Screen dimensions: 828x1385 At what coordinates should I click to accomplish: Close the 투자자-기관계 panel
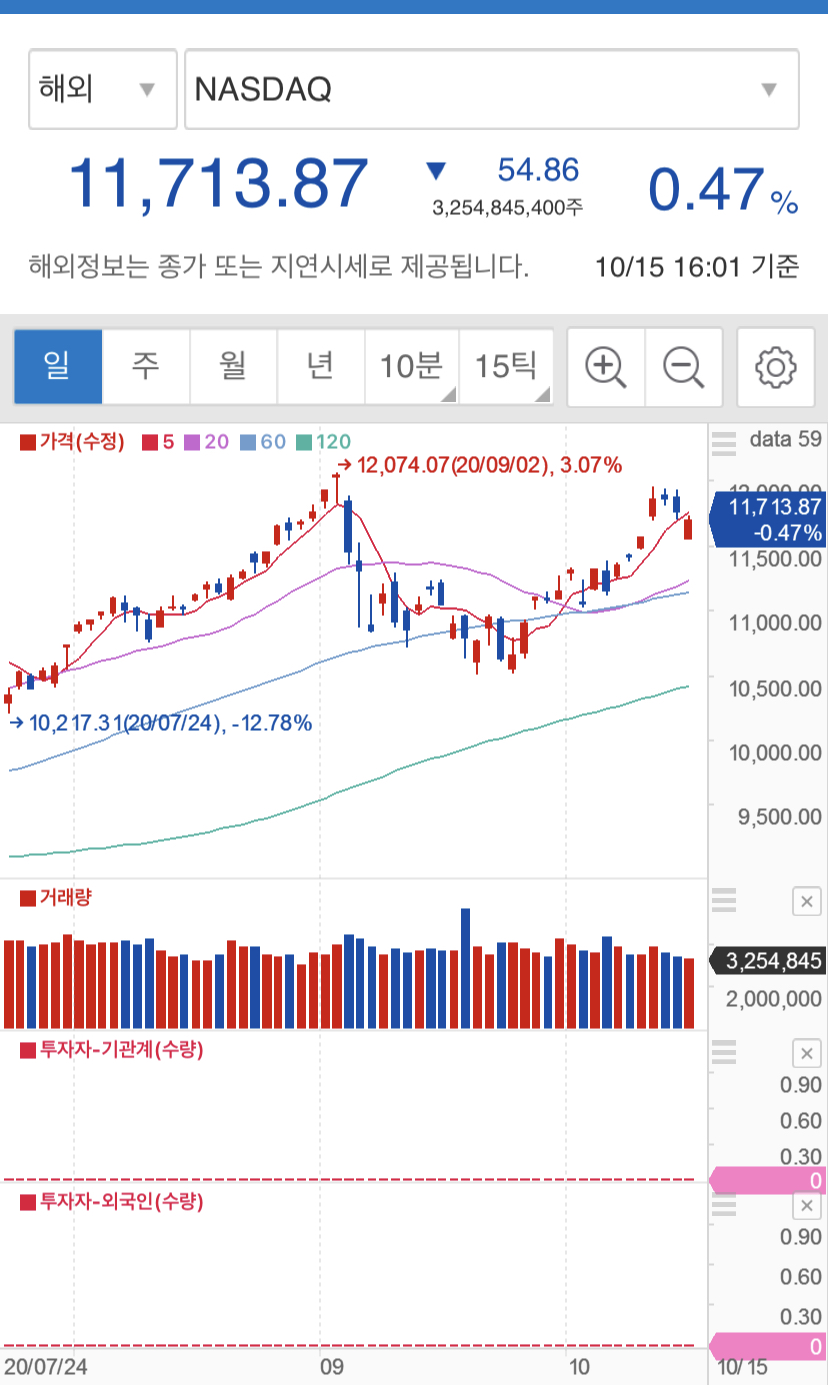[x=806, y=1053]
